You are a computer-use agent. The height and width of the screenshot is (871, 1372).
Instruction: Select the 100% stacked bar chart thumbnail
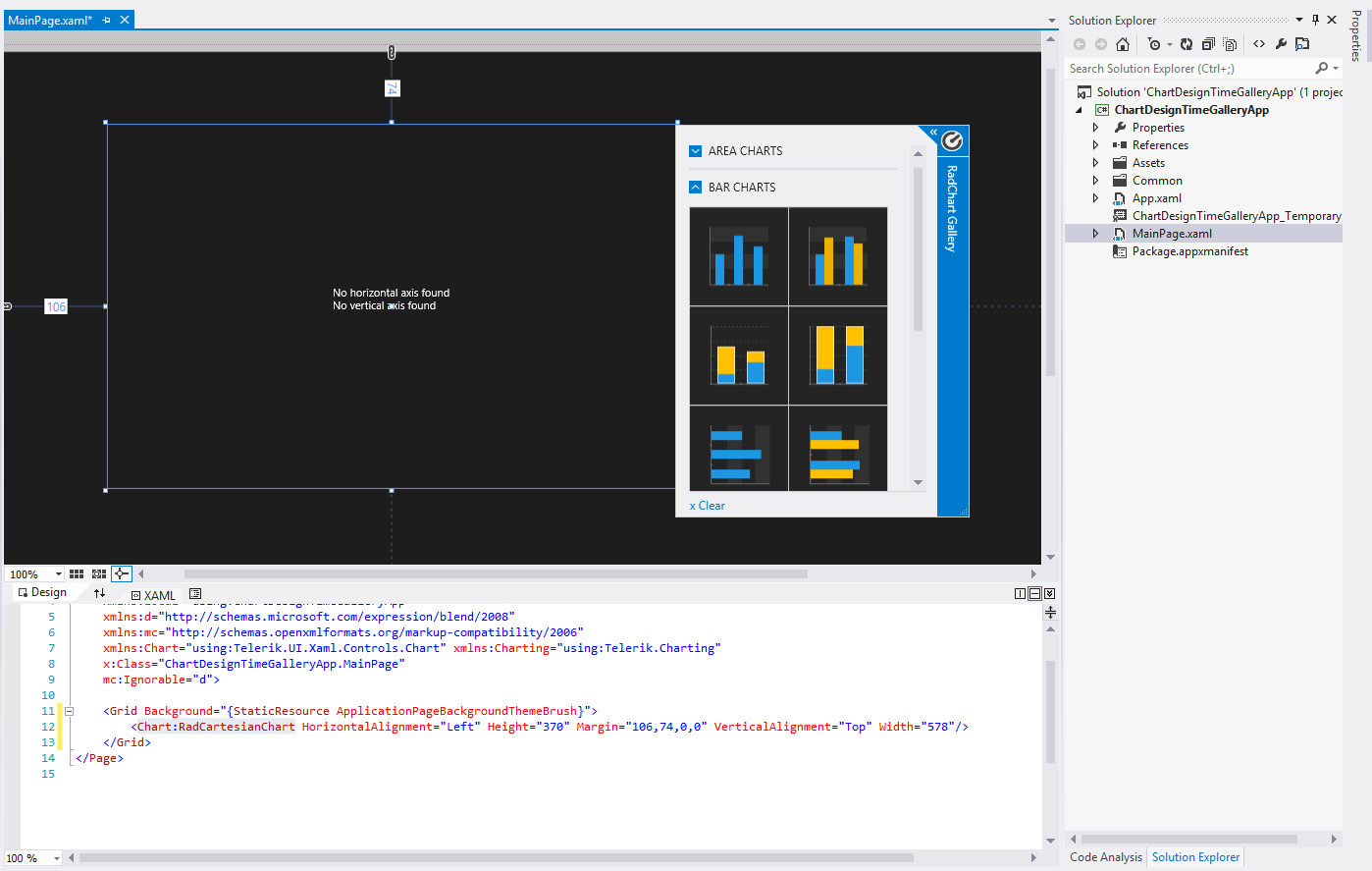click(x=838, y=355)
